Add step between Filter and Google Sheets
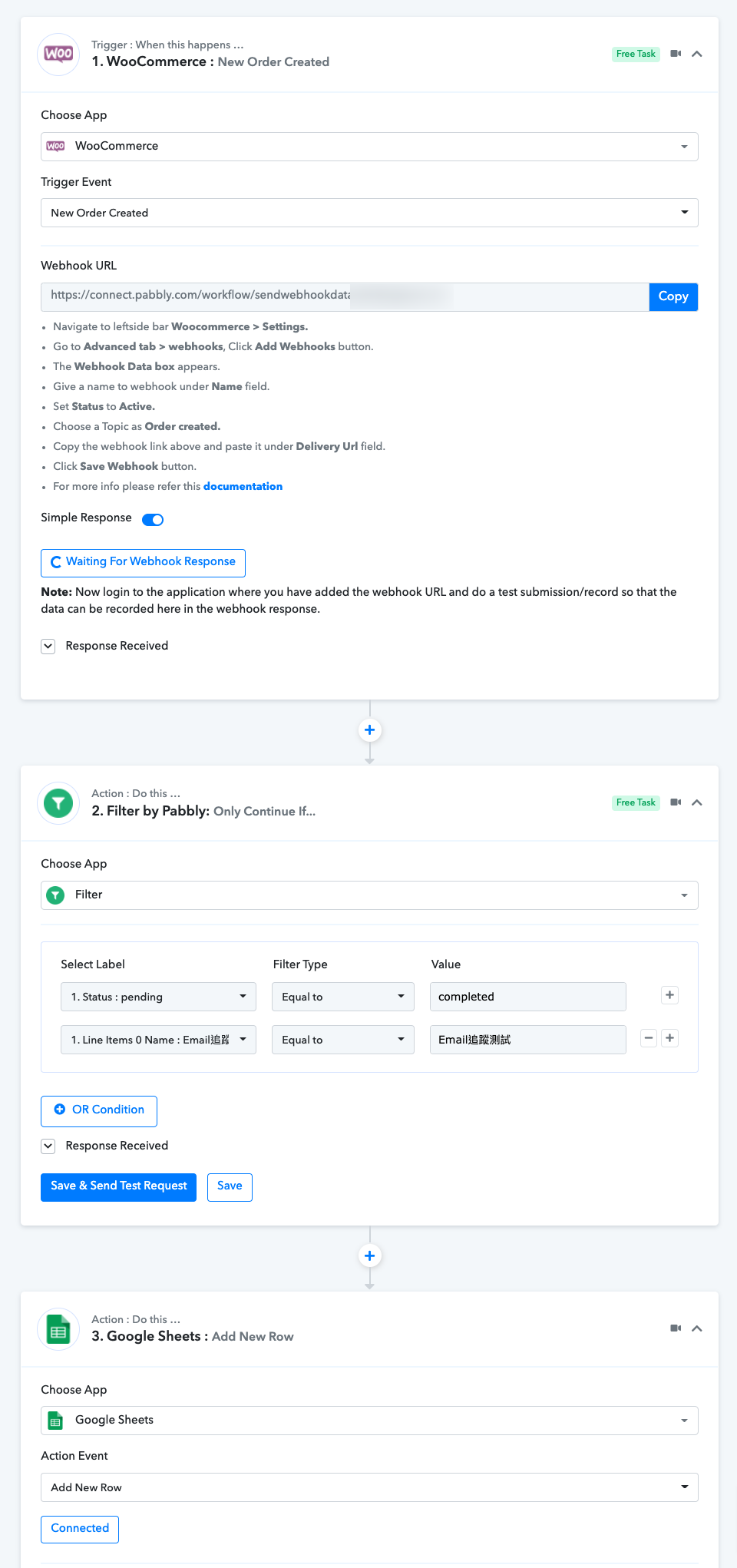 [x=370, y=1255]
